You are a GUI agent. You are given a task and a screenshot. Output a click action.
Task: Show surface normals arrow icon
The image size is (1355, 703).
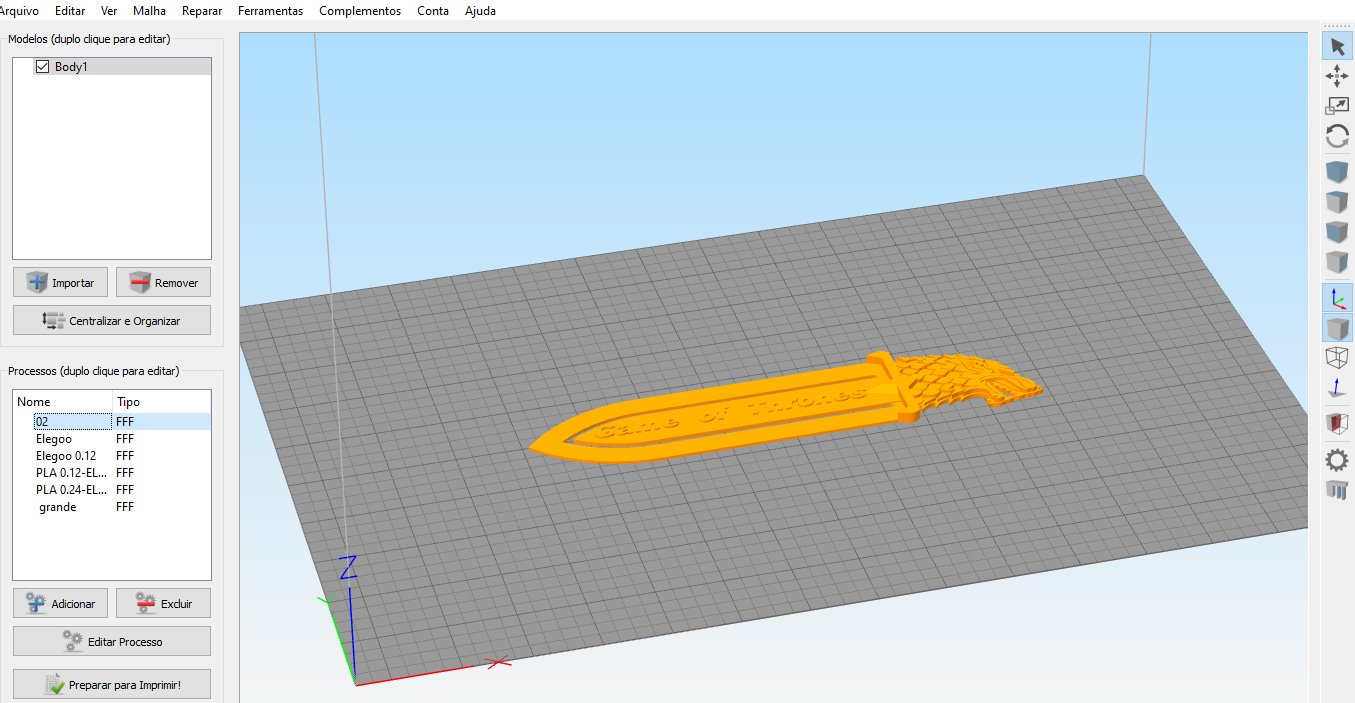[x=1337, y=389]
